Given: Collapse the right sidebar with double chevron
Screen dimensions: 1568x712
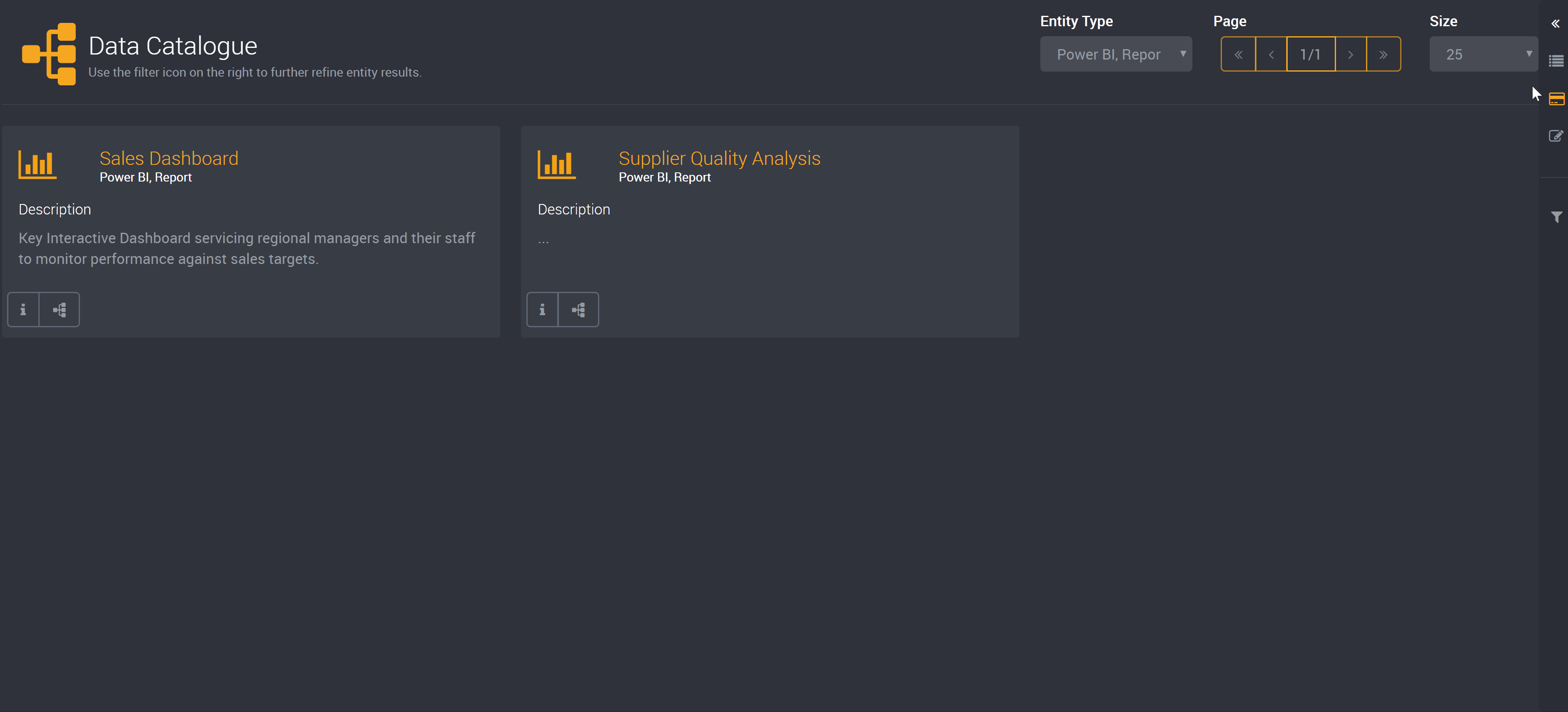Looking at the screenshot, I should [1555, 24].
